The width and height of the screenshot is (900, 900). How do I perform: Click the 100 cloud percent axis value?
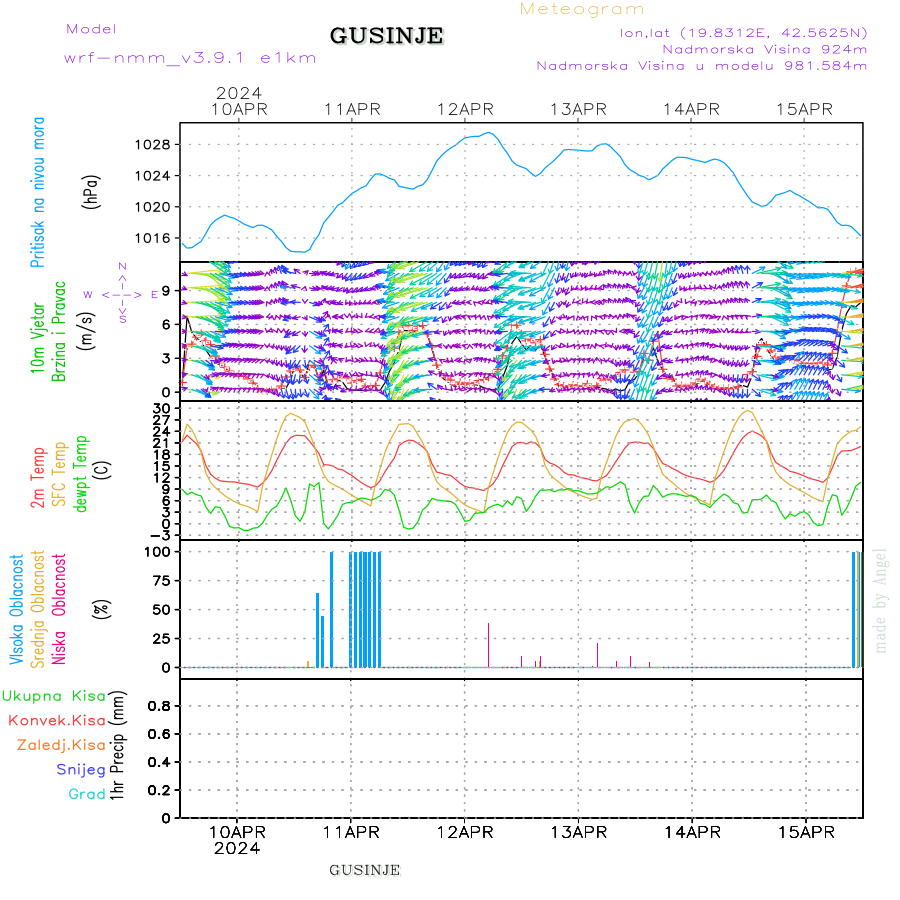tap(157, 552)
